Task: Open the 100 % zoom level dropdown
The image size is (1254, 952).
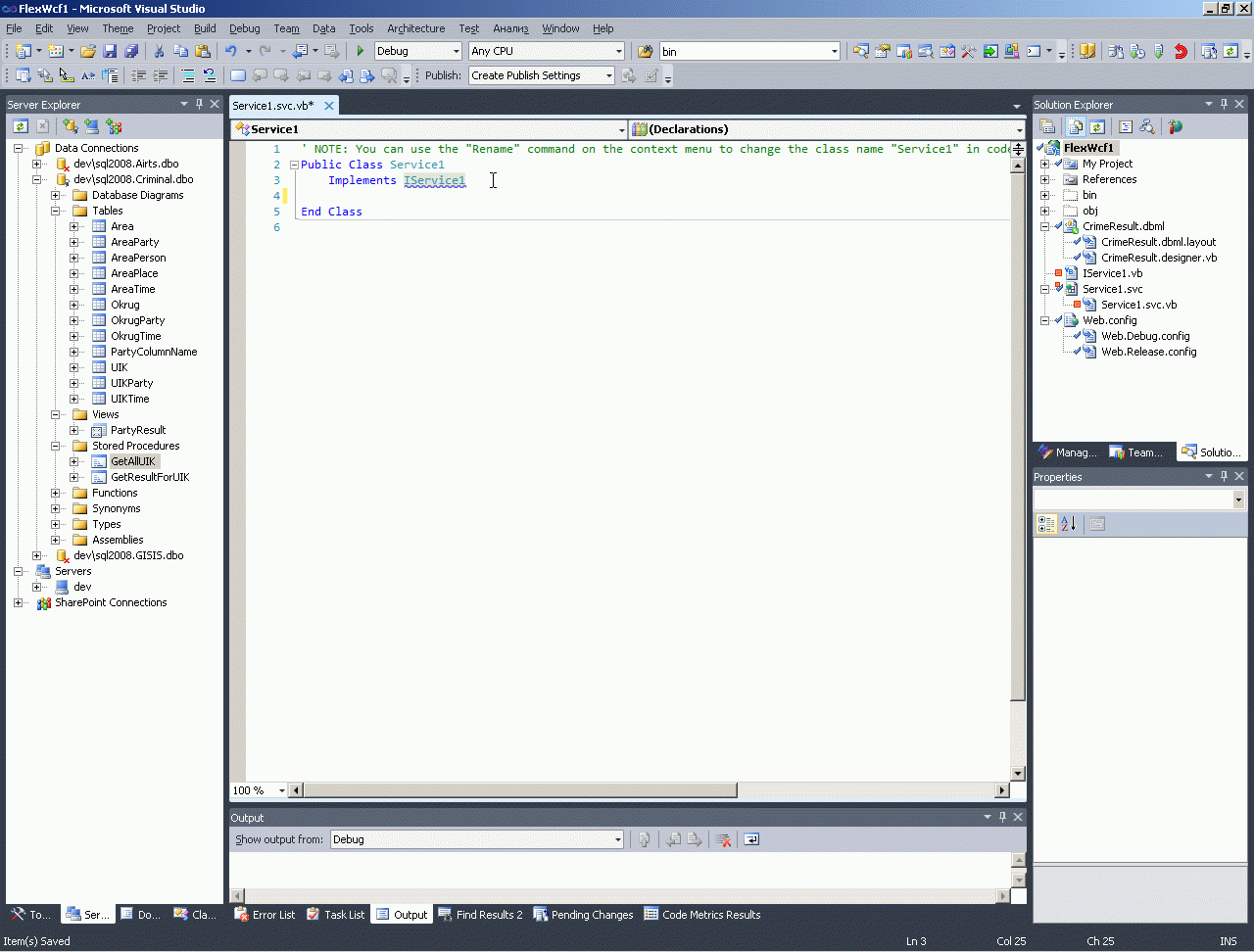Action: (x=281, y=790)
